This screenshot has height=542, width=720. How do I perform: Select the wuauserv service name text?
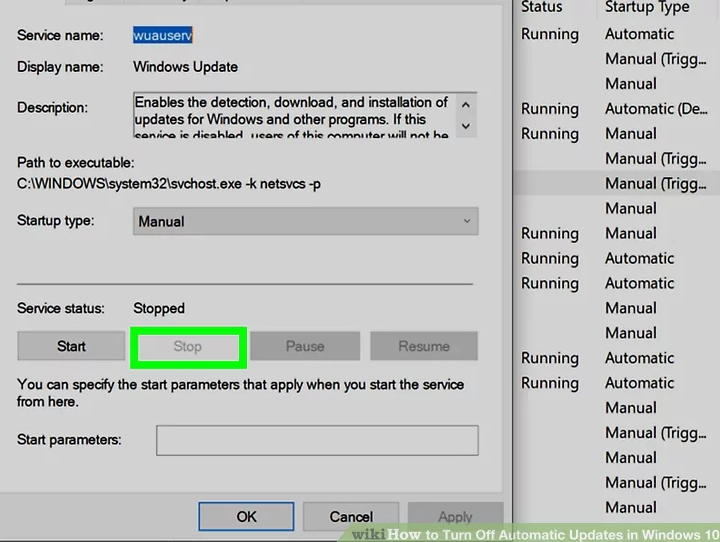[x=163, y=35]
